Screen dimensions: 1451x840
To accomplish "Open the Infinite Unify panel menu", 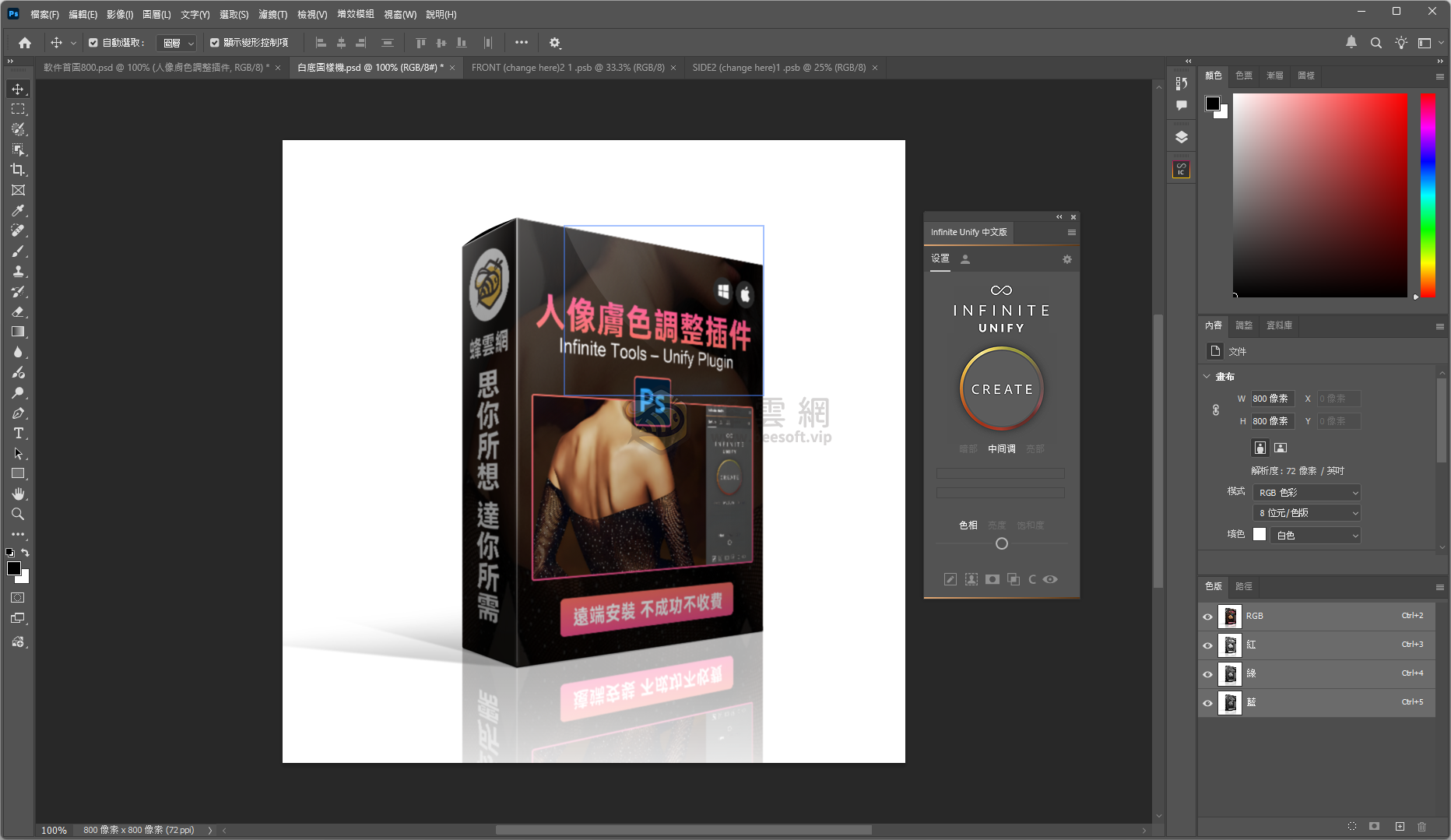I will 1072,233.
